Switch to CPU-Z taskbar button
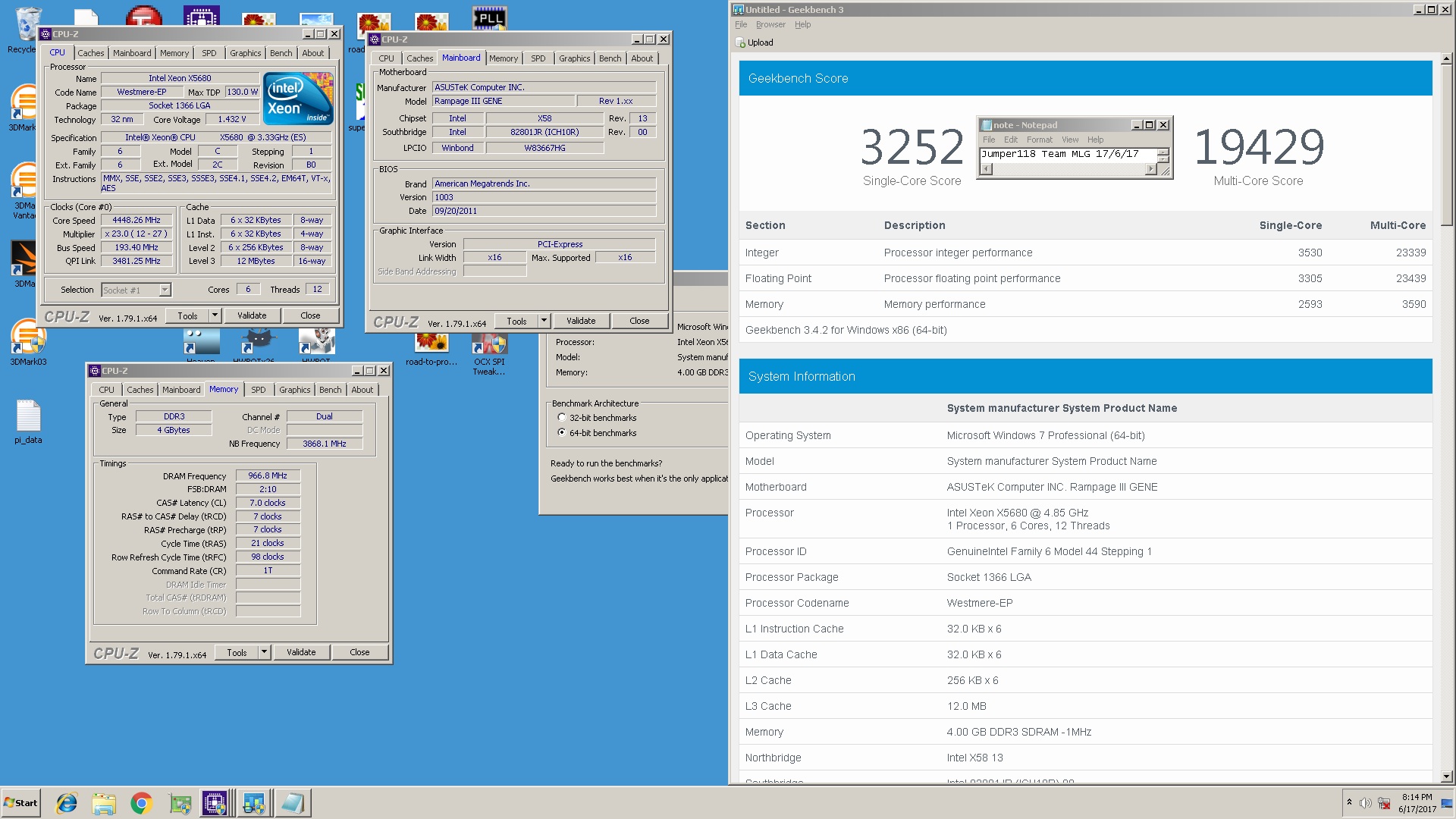 point(215,803)
